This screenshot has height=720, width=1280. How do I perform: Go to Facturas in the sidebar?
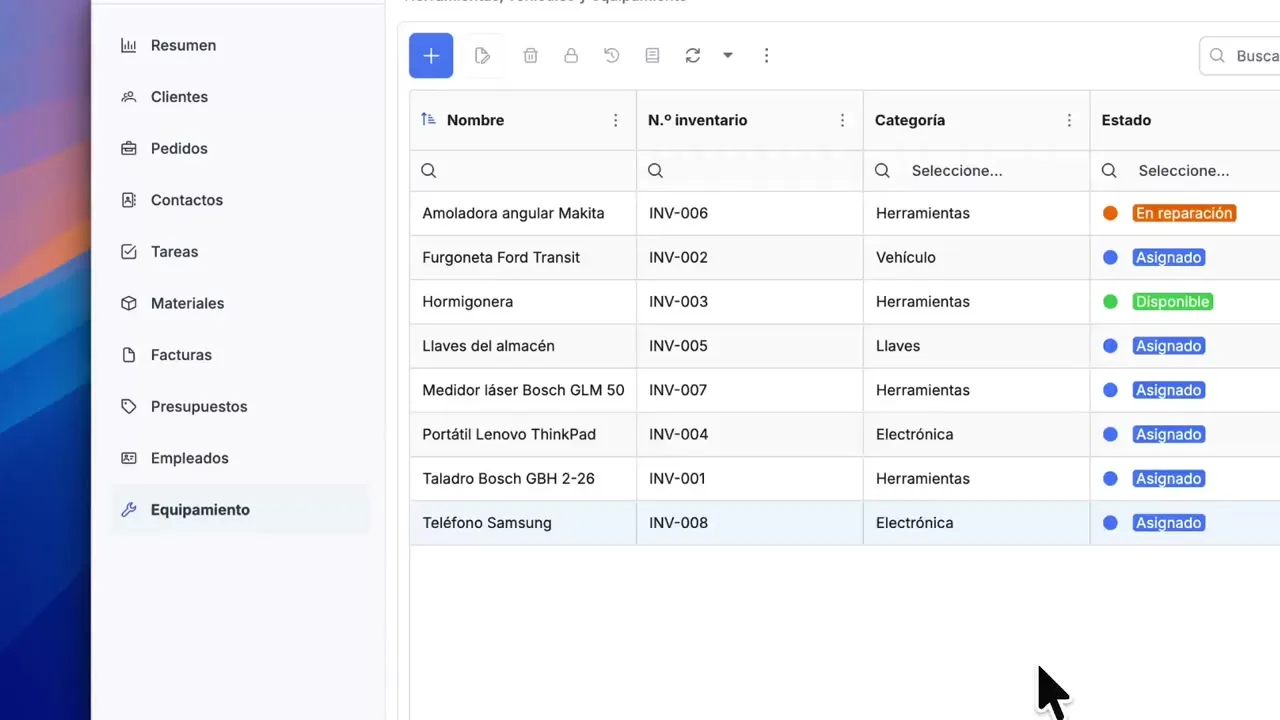[x=181, y=355]
